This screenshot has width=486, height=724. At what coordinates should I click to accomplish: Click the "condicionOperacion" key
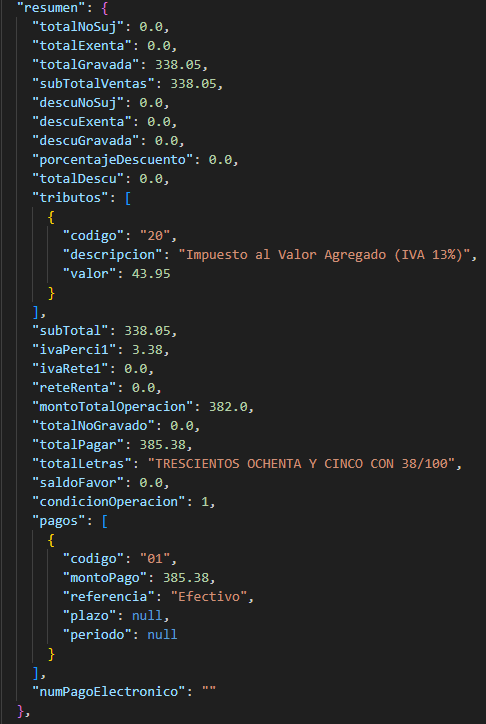[108, 501]
